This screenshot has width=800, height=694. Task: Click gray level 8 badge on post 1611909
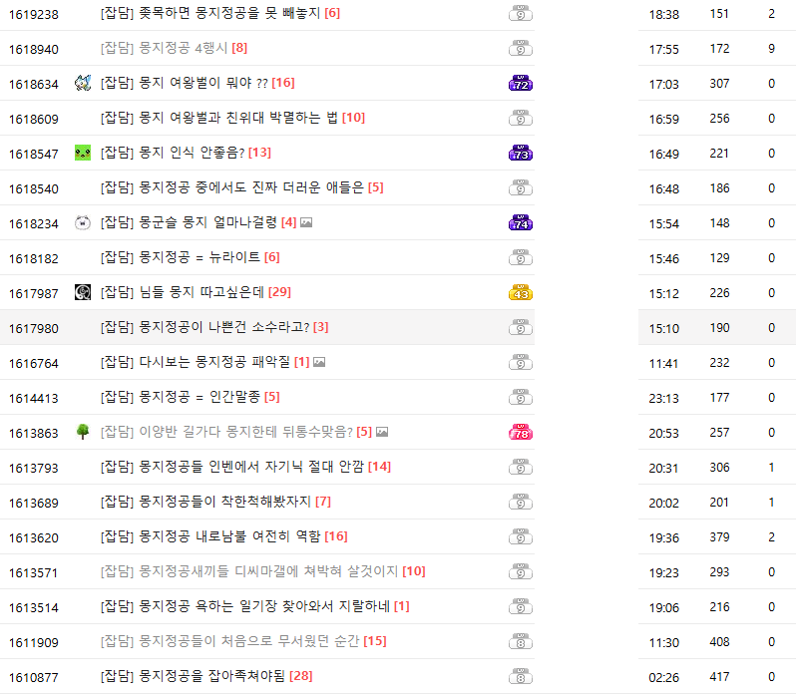click(x=520, y=642)
